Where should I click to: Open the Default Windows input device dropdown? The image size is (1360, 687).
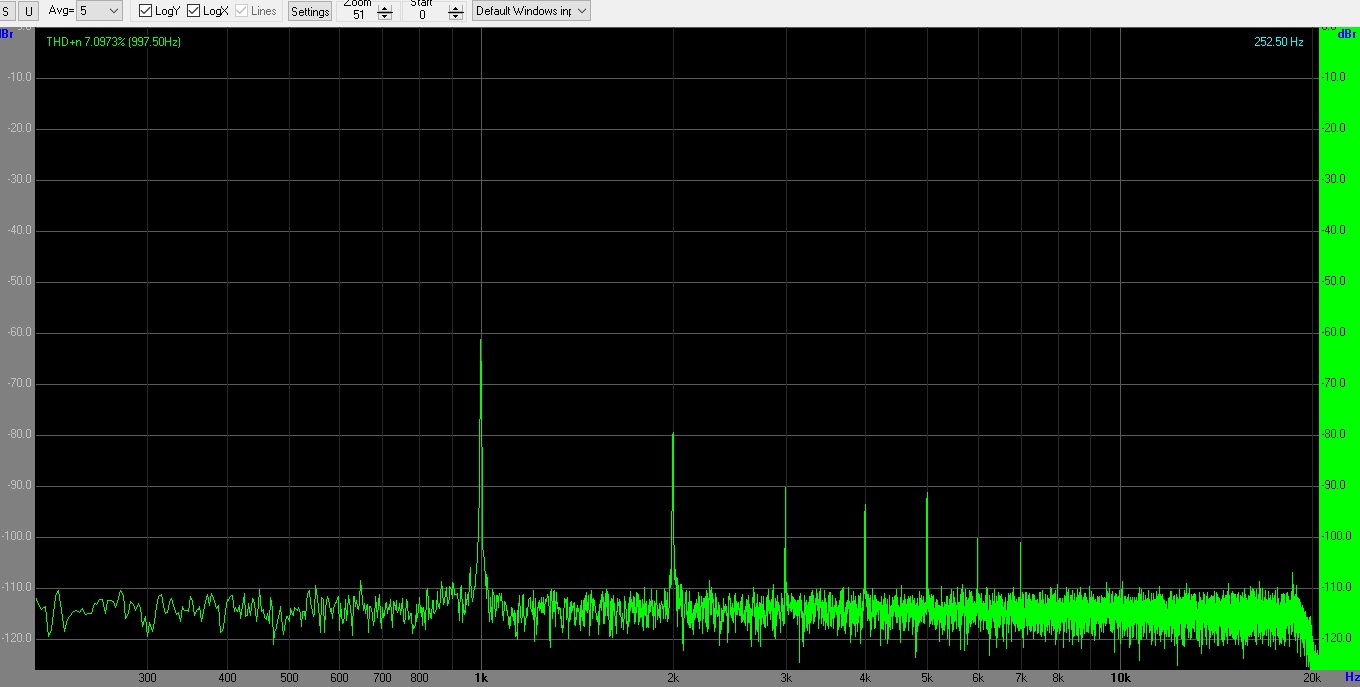coord(531,11)
